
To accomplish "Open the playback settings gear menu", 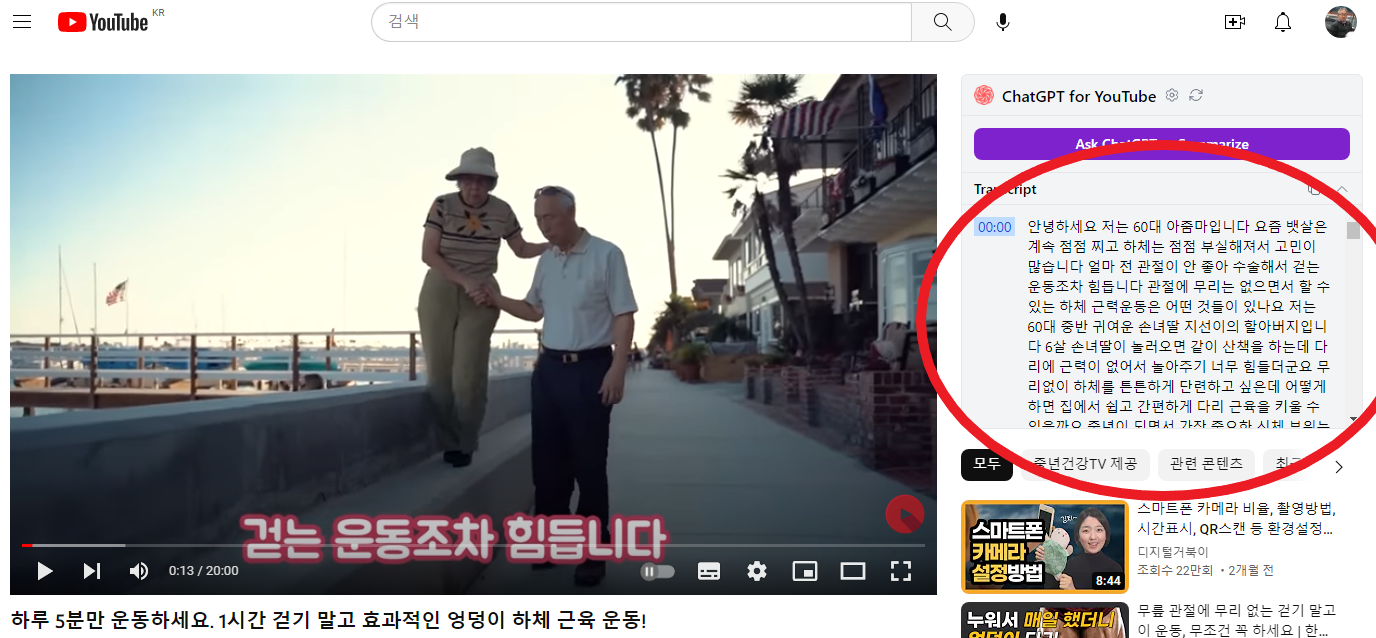I will coord(757,570).
